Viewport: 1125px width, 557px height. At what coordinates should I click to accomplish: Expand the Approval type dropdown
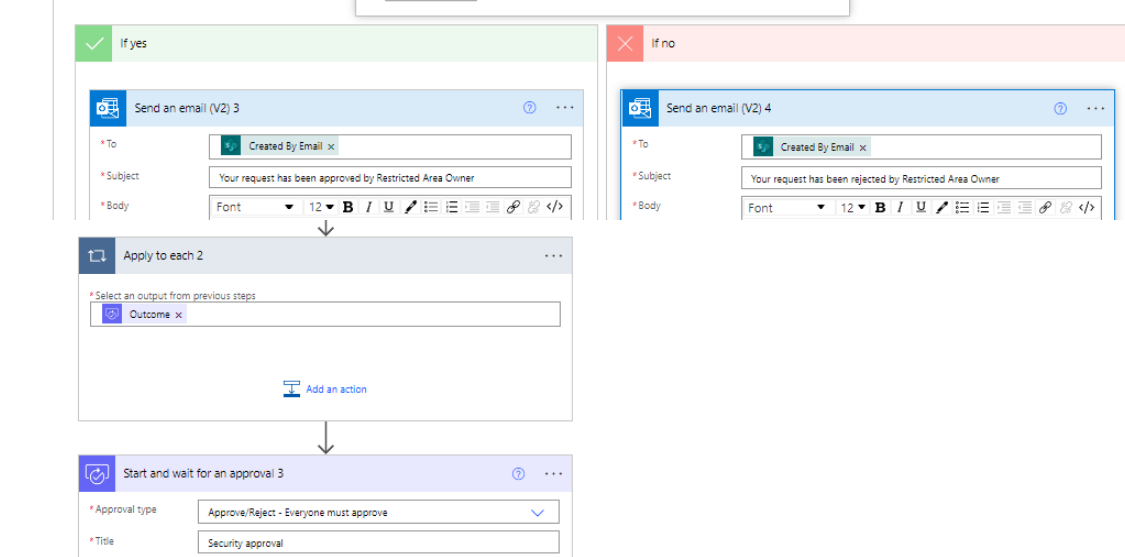[537, 512]
